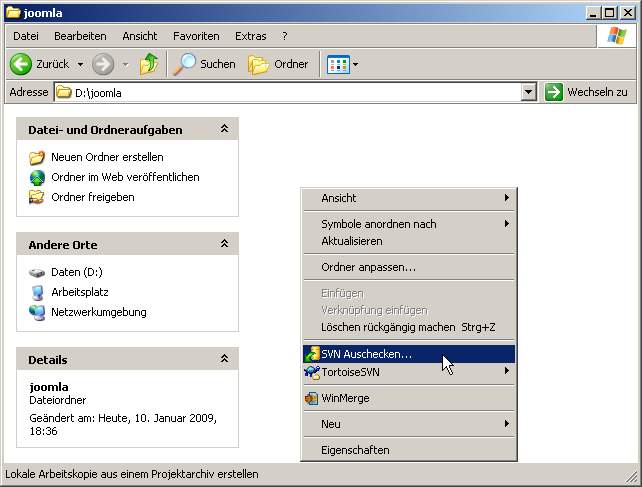Click Ordner im Web veröffentlichen link
The height and width of the screenshot is (487, 642).
pyautogui.click(x=125, y=177)
